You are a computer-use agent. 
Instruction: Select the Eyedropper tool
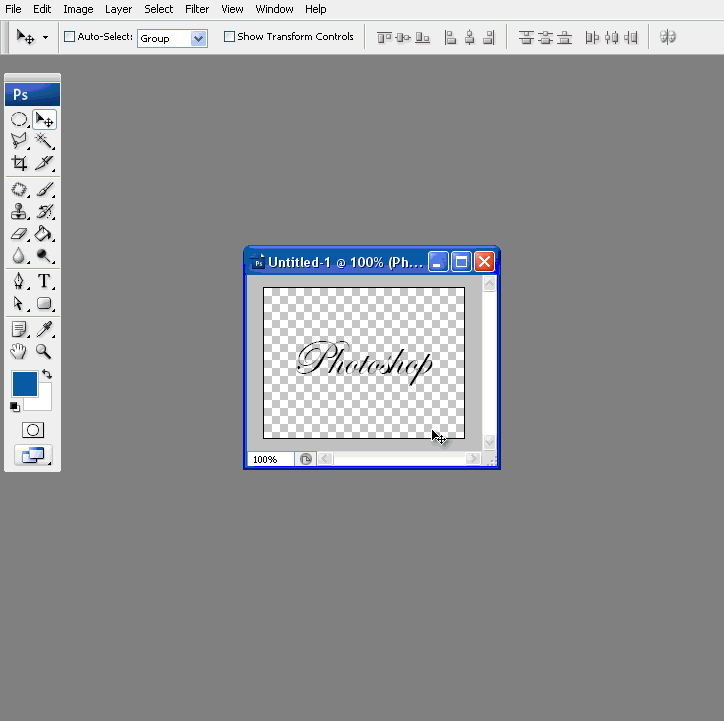point(44,329)
